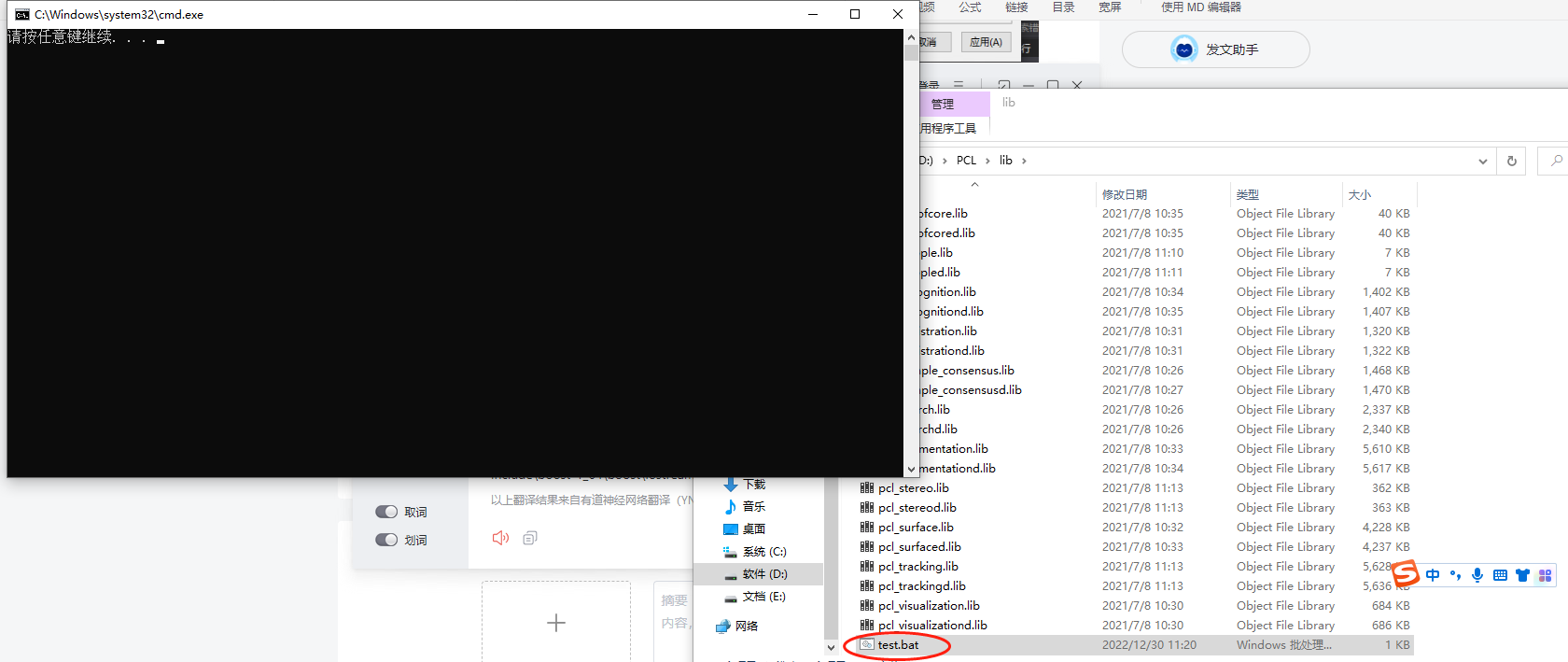Click the pcl_stereo.lib file icon
This screenshot has height=662, width=1568.
(867, 488)
